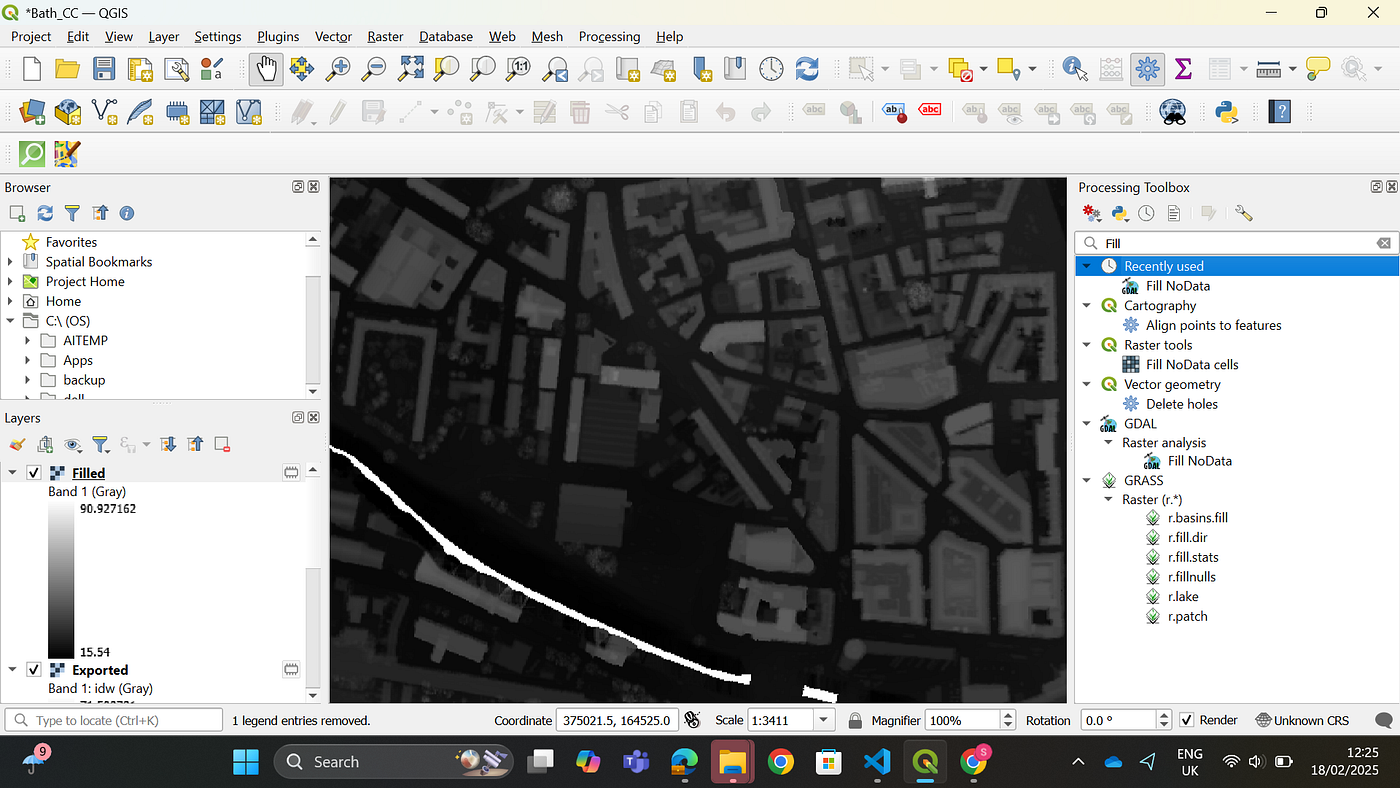The image size is (1400, 788).
Task: Save the project with the floppy disk icon
Action: (104, 69)
